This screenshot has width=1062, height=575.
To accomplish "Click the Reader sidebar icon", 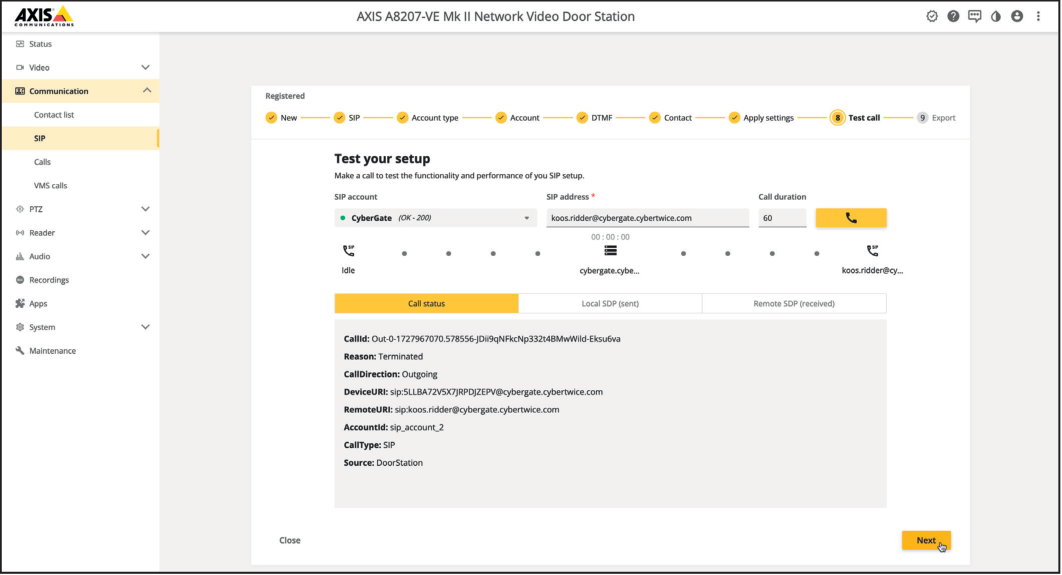I will pos(20,233).
